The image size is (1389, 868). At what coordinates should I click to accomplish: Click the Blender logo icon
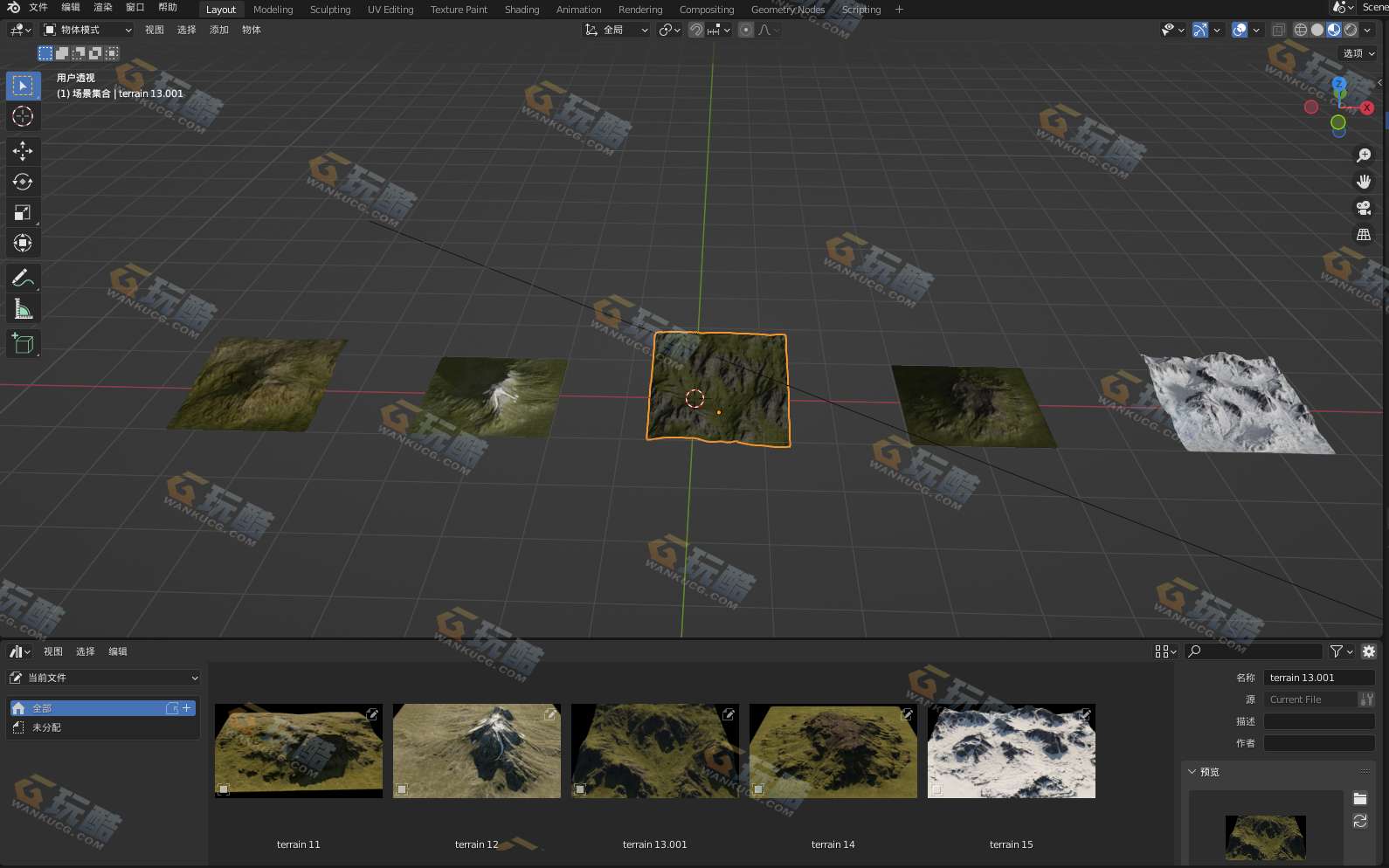(13, 7)
